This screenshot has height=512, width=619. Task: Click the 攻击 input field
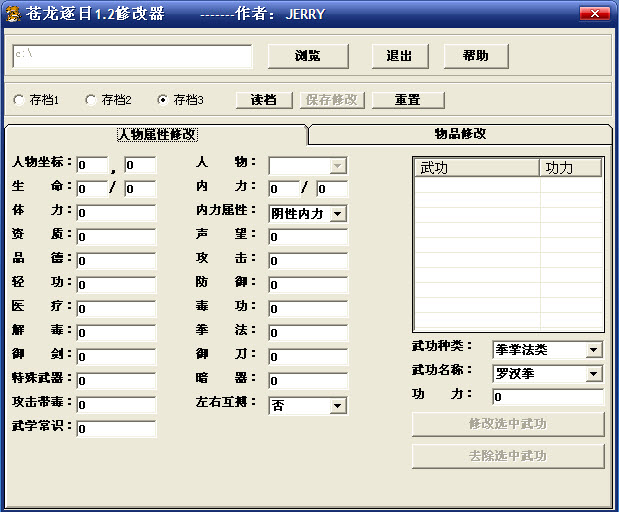[x=308, y=261]
